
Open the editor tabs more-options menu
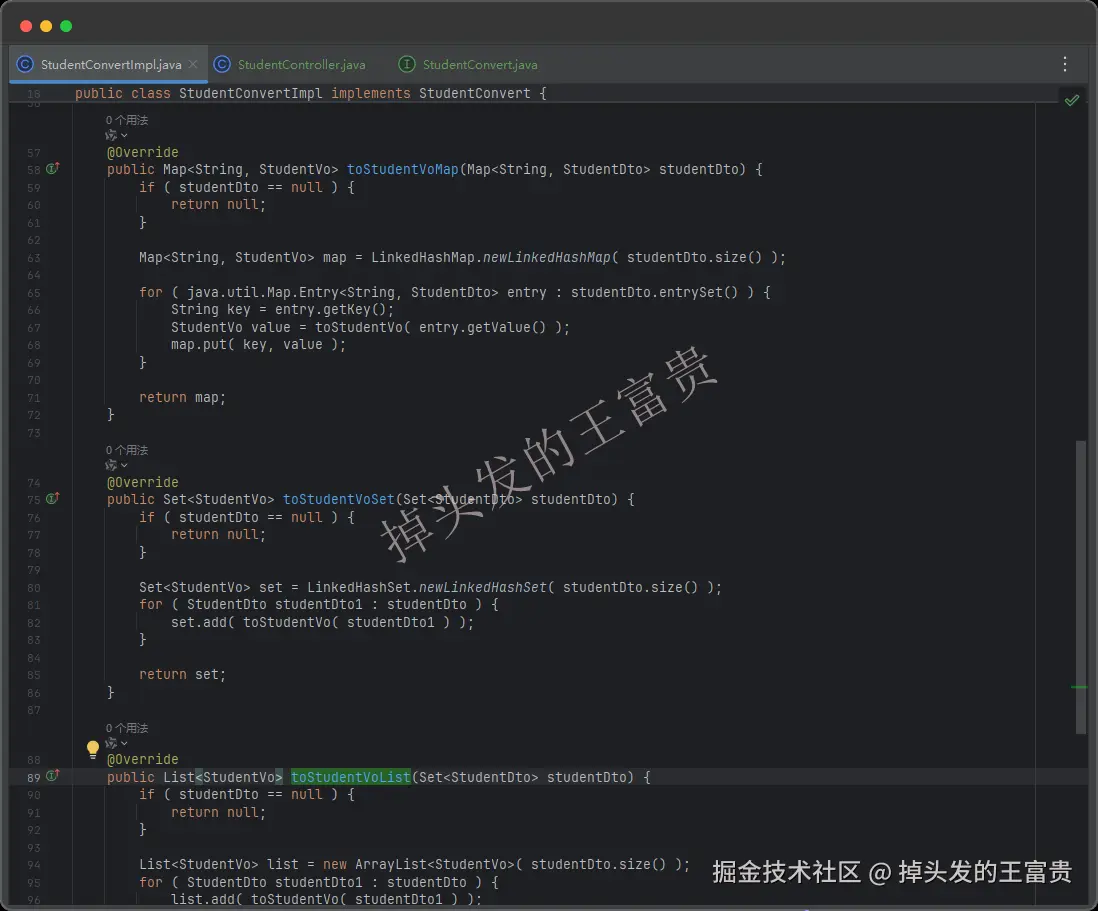click(x=1064, y=64)
